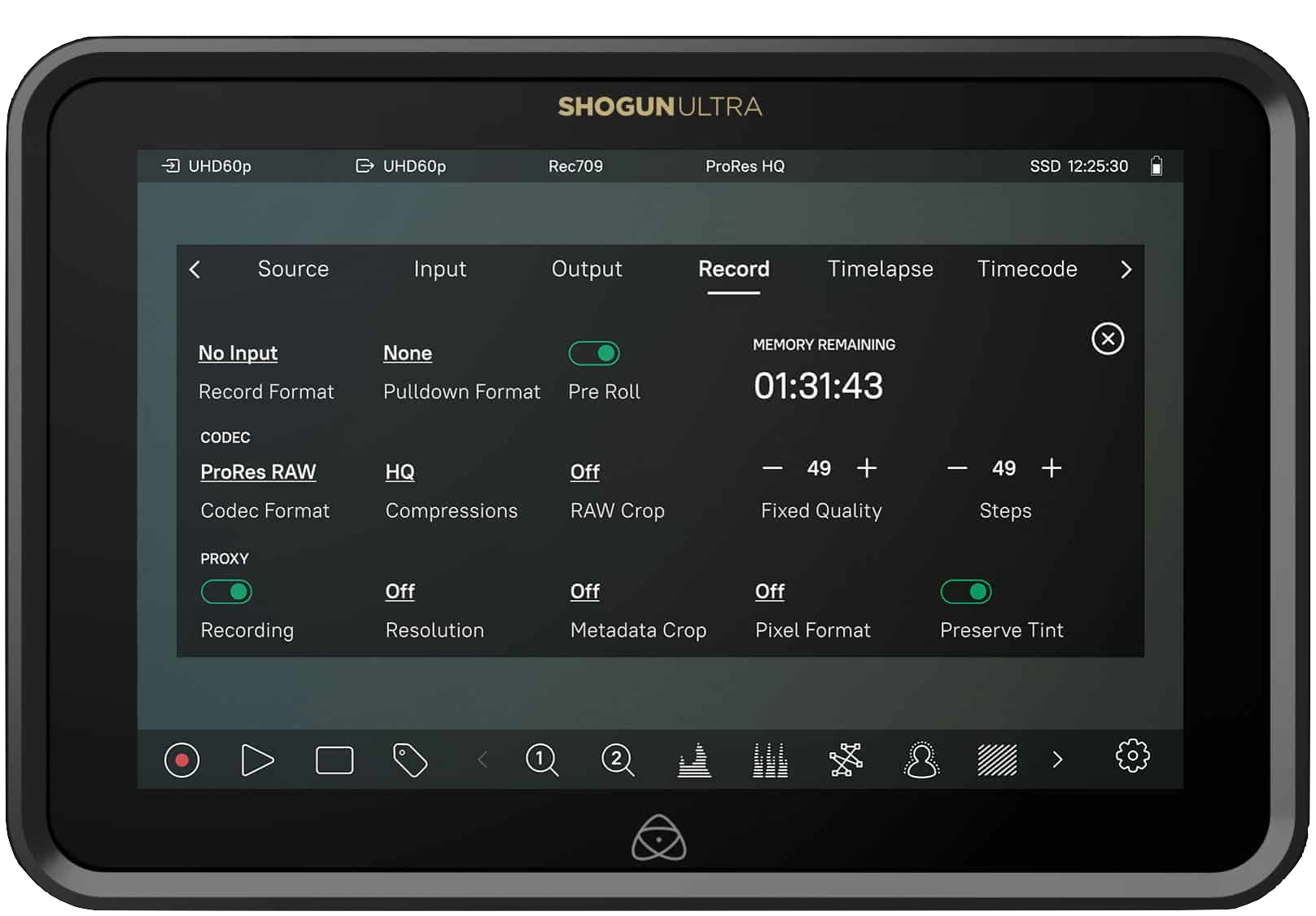This screenshot has width=1316, height=916.
Task: Toggle the Pre Roll switch
Action: (x=594, y=353)
